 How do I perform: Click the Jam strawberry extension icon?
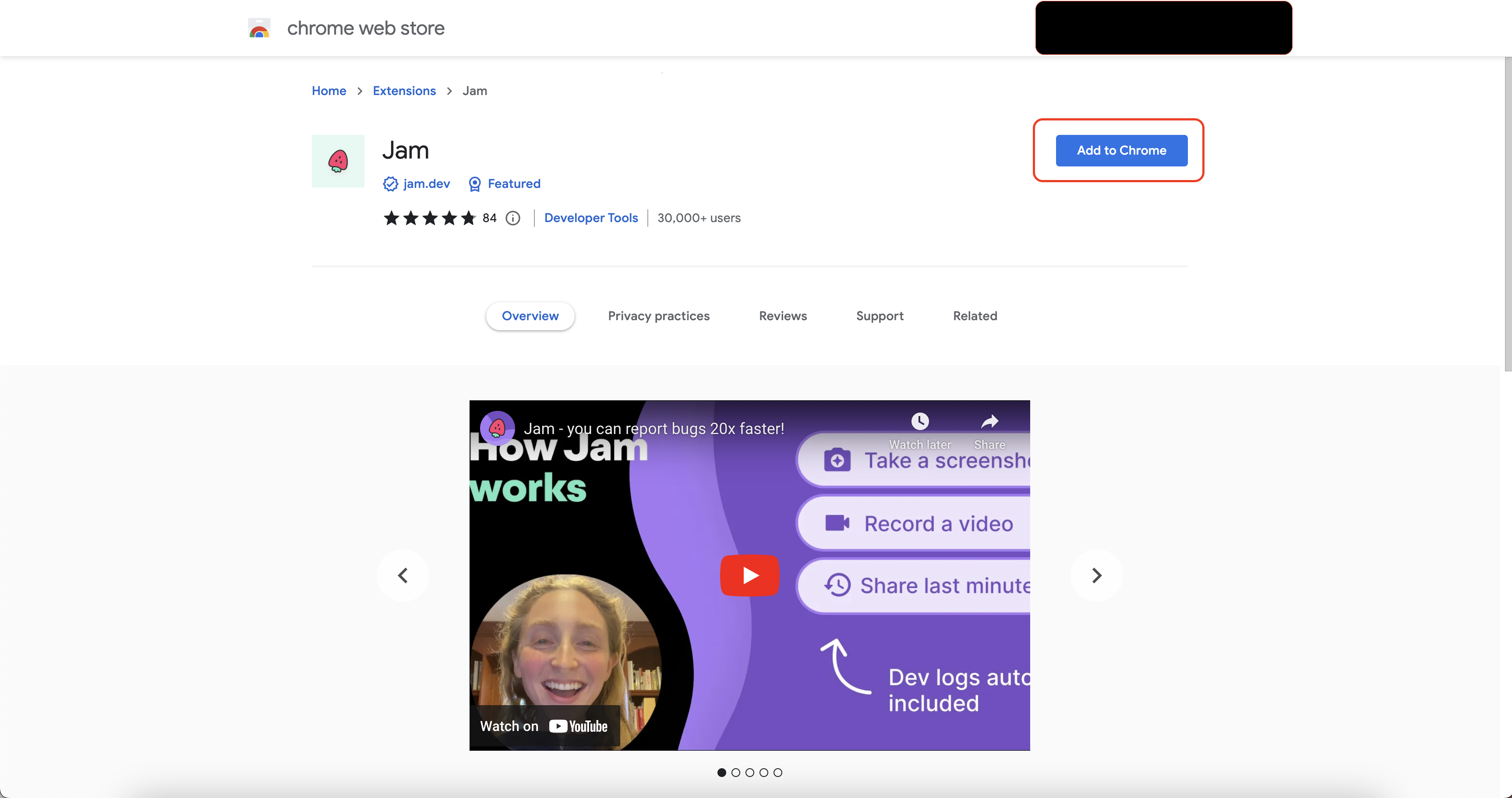tap(338, 161)
